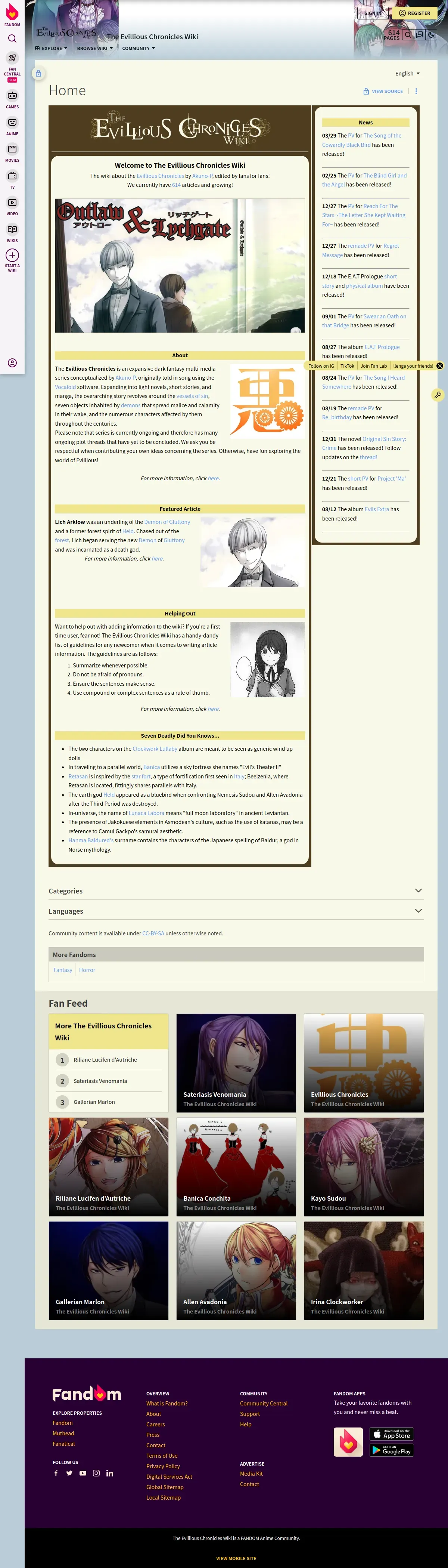
Task: Click the Evillious Chronicles Wiki header logo
Action: pyautogui.click(x=66, y=33)
